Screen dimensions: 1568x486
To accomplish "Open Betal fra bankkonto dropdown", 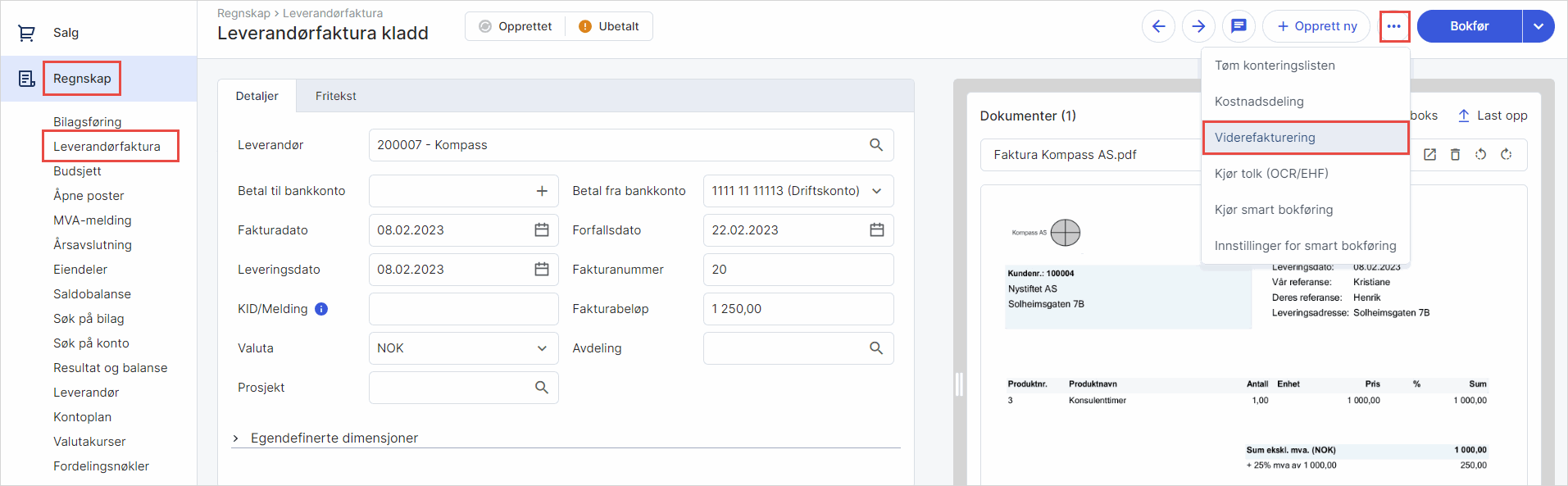I will [x=798, y=191].
